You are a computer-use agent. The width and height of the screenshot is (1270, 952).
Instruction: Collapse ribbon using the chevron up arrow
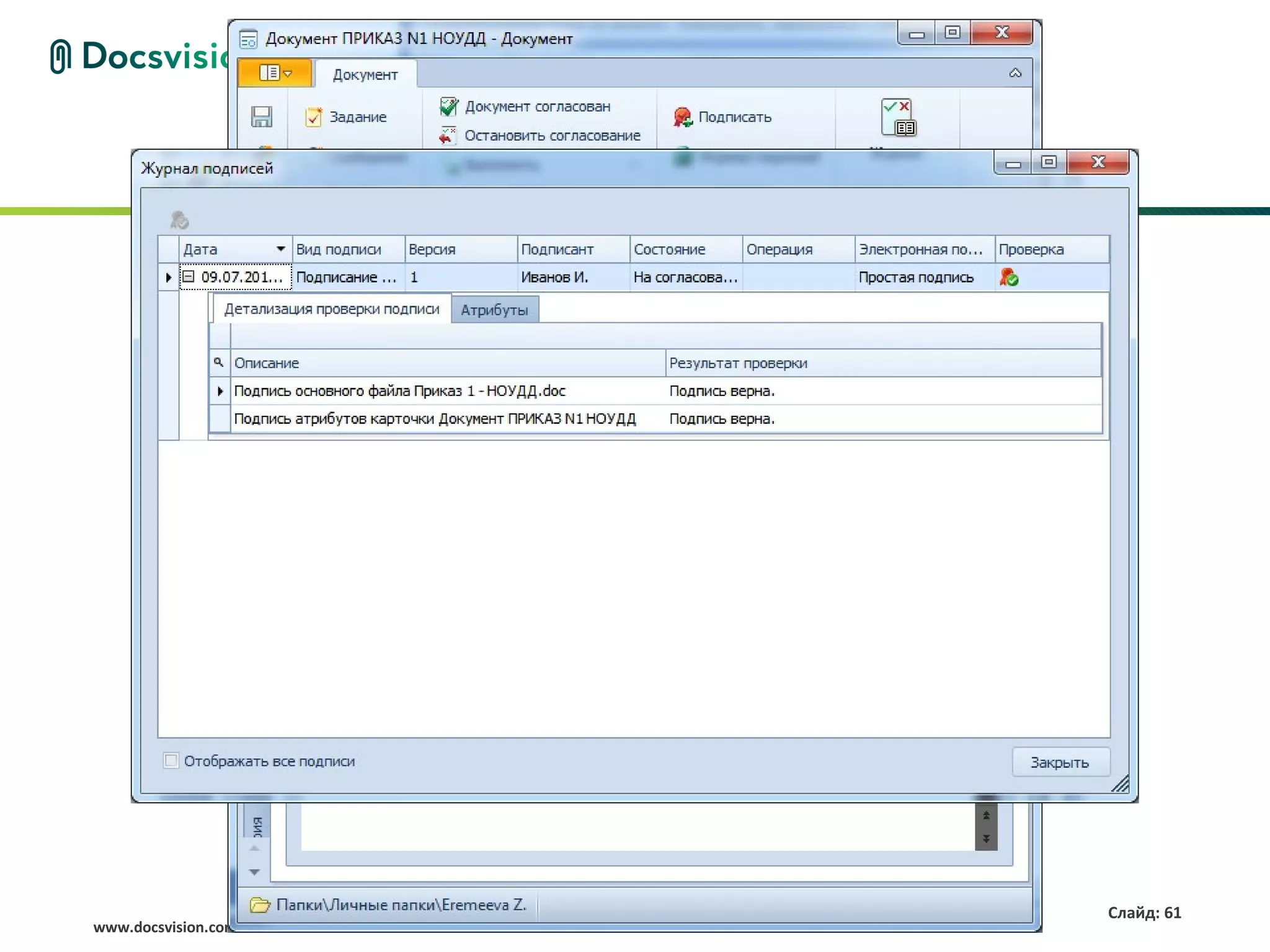[1015, 73]
